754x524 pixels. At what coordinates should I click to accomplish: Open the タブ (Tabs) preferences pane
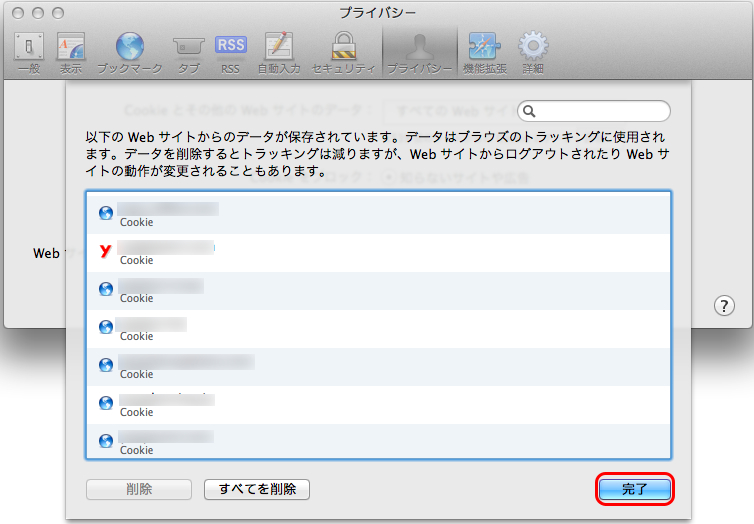[188, 52]
